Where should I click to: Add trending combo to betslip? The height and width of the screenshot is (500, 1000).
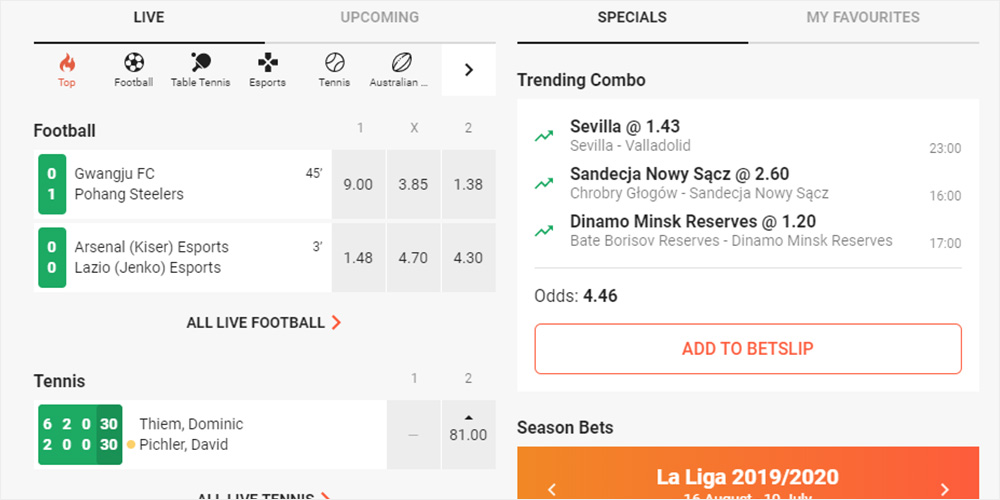click(x=748, y=349)
